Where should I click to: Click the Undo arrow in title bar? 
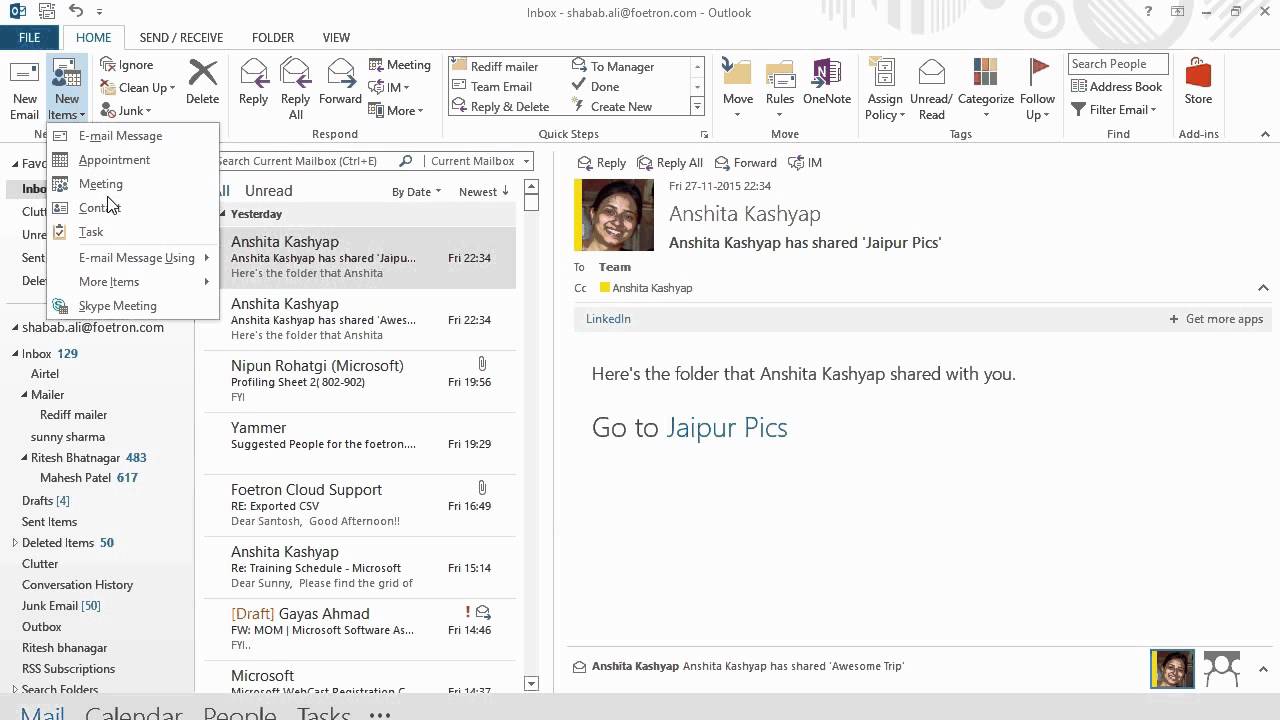[77, 12]
